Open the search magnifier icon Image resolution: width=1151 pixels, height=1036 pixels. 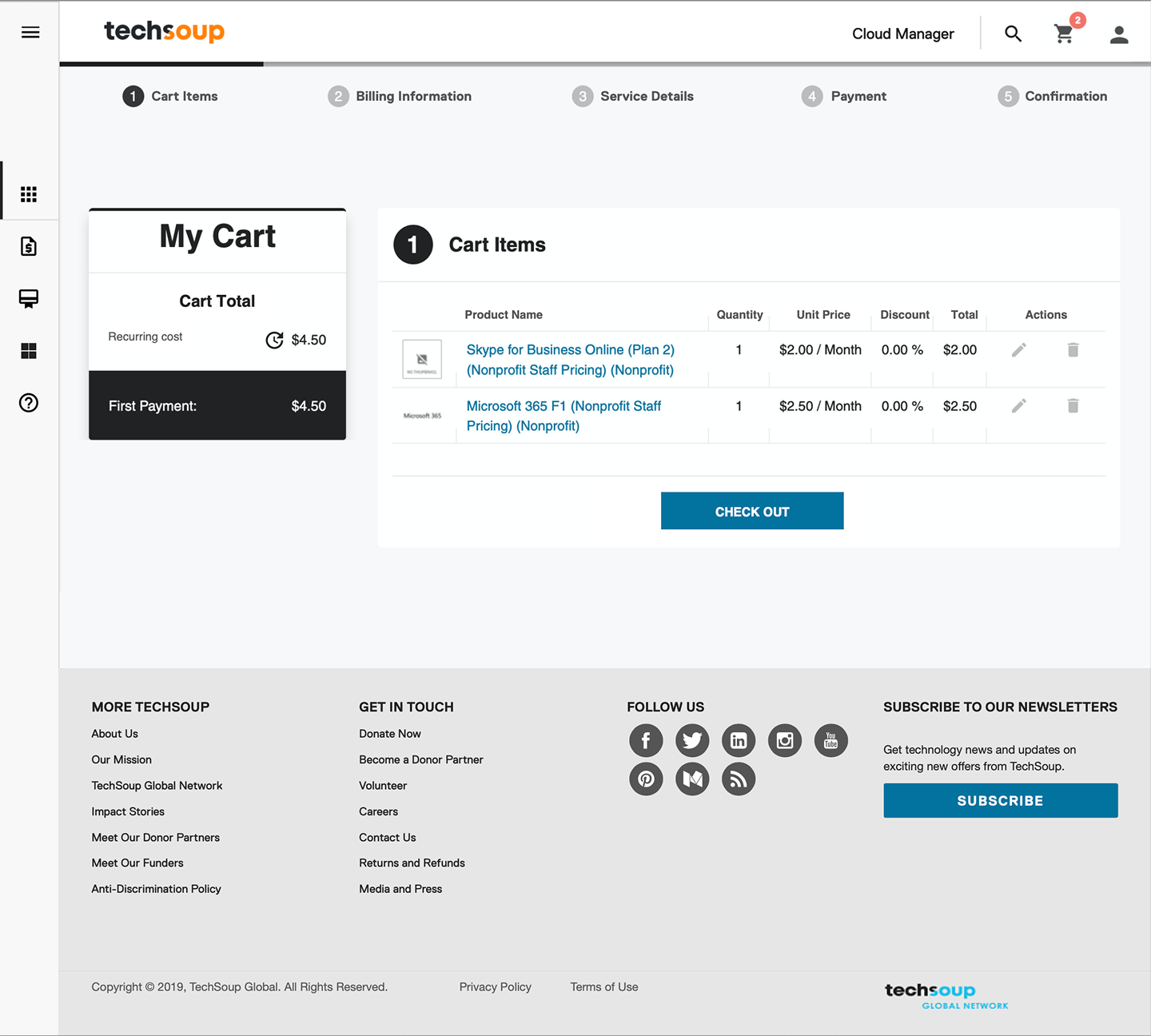[x=1013, y=34]
